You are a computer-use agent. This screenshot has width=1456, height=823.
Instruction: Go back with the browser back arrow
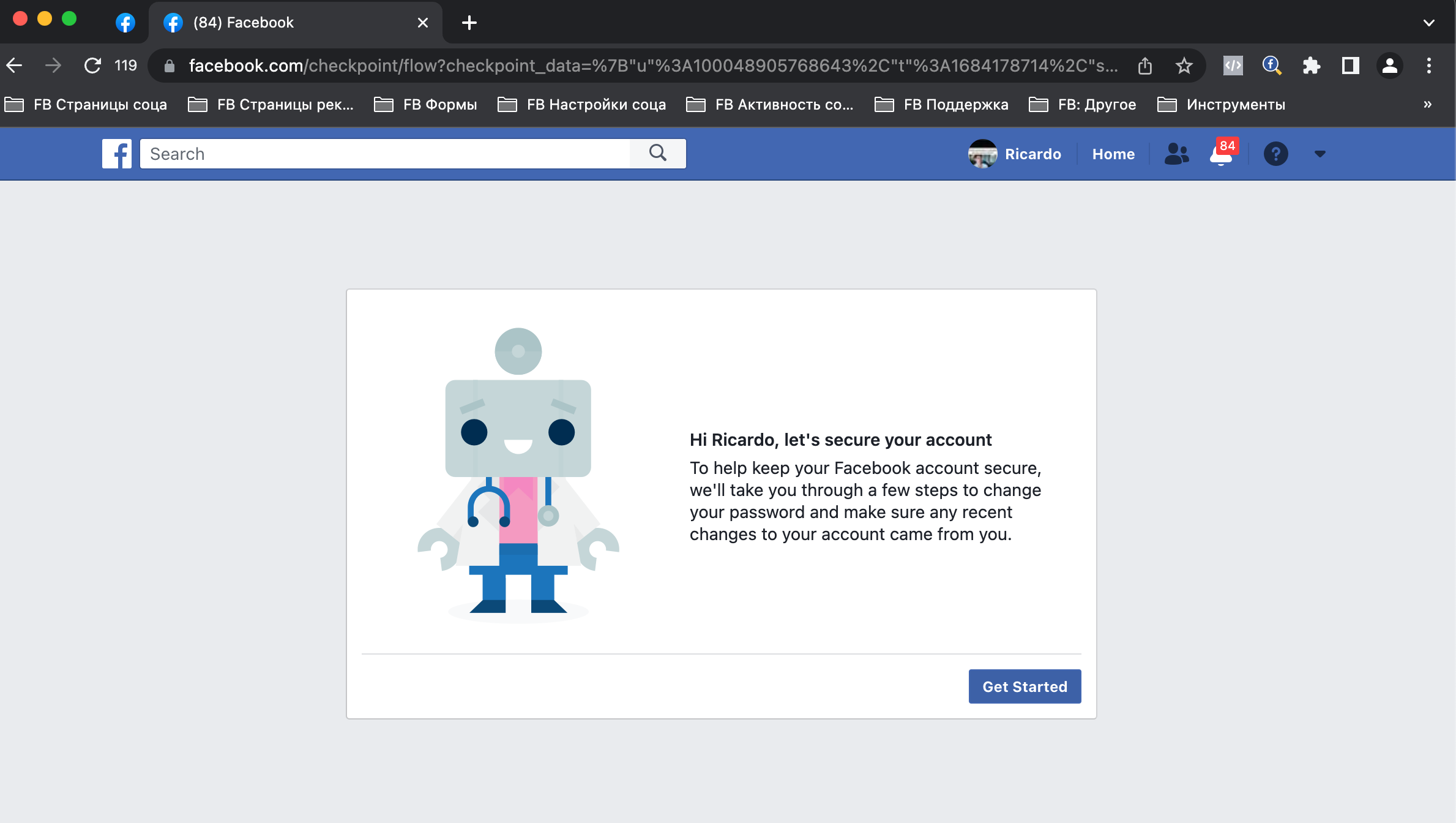point(15,66)
